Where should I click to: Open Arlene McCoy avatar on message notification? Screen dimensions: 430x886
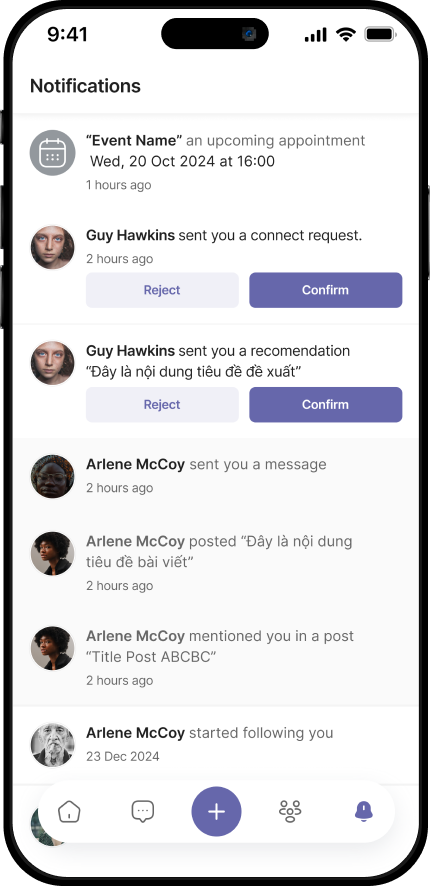(x=53, y=476)
